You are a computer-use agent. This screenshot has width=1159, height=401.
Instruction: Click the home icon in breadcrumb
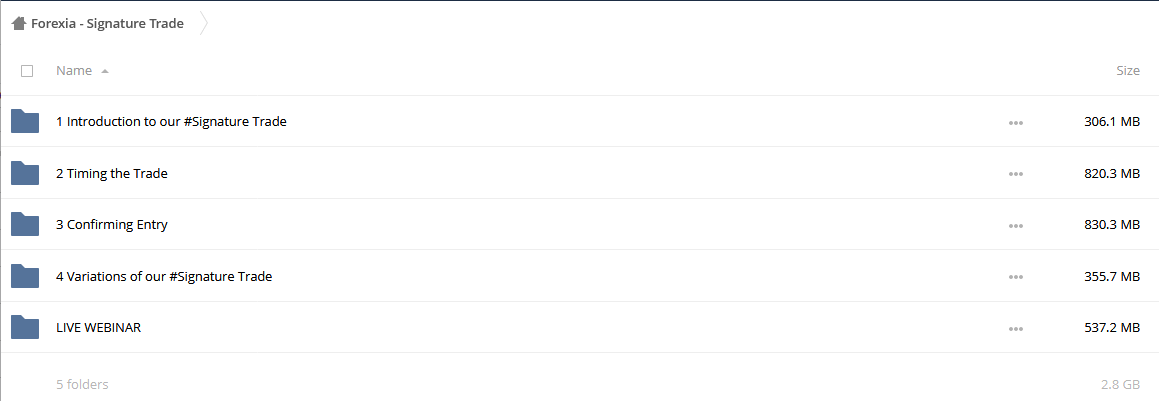(x=19, y=24)
